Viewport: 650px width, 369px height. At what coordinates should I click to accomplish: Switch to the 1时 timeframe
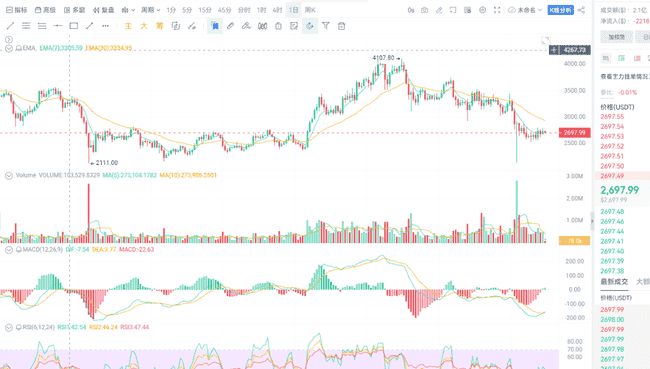pos(262,10)
